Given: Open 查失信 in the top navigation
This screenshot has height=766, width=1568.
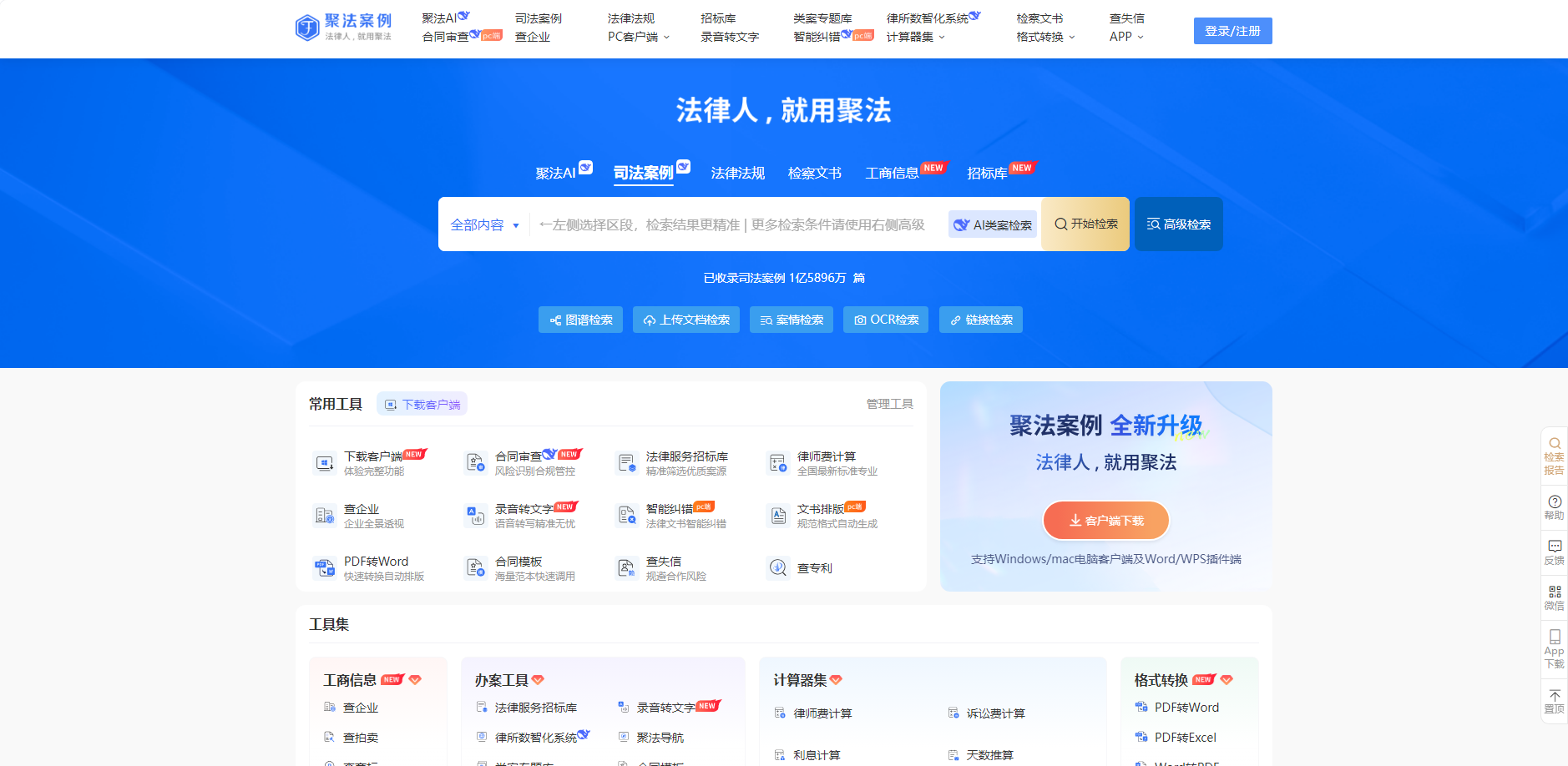Looking at the screenshot, I should (1126, 18).
